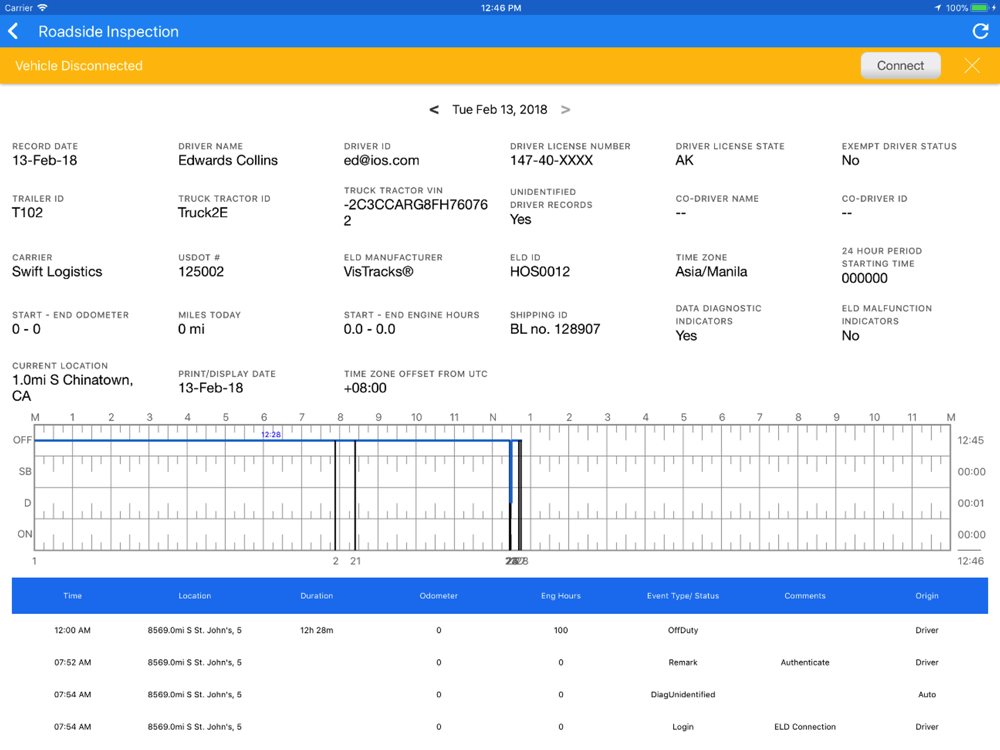Click the OFF row label on graph

click(22, 440)
